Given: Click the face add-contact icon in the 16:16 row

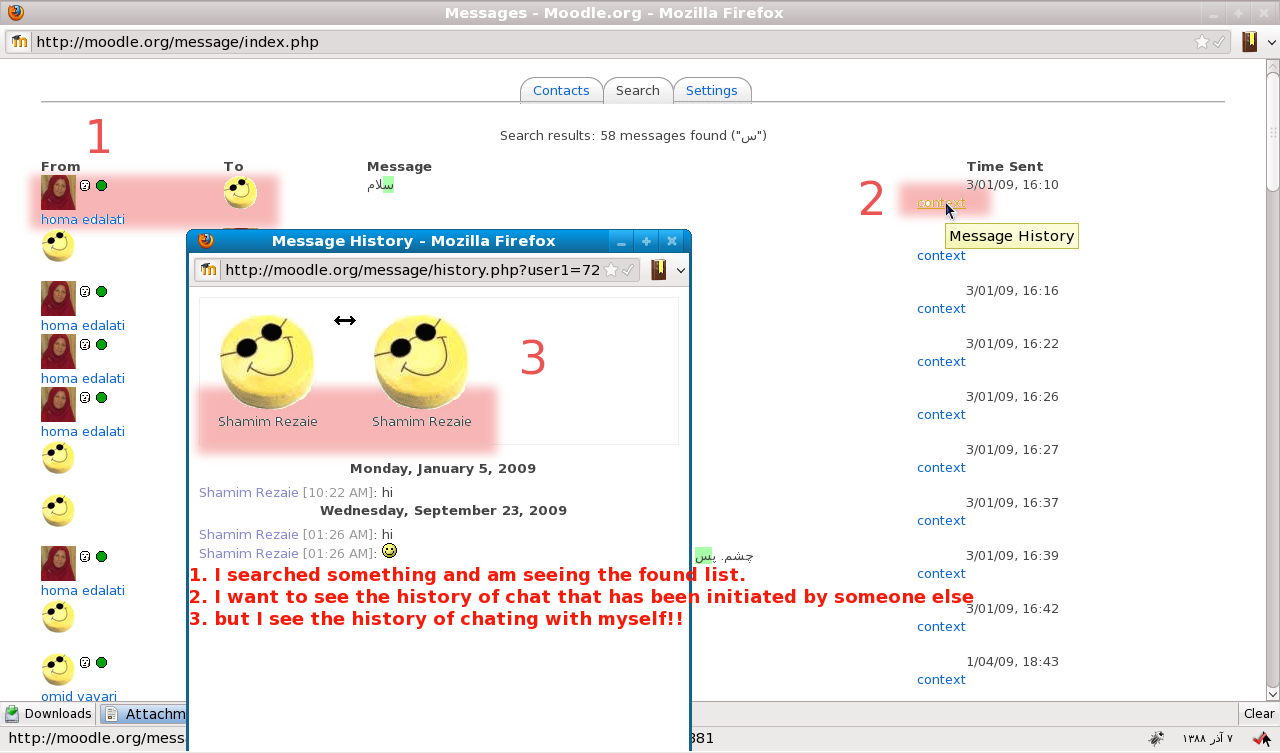Looking at the screenshot, I should [86, 291].
